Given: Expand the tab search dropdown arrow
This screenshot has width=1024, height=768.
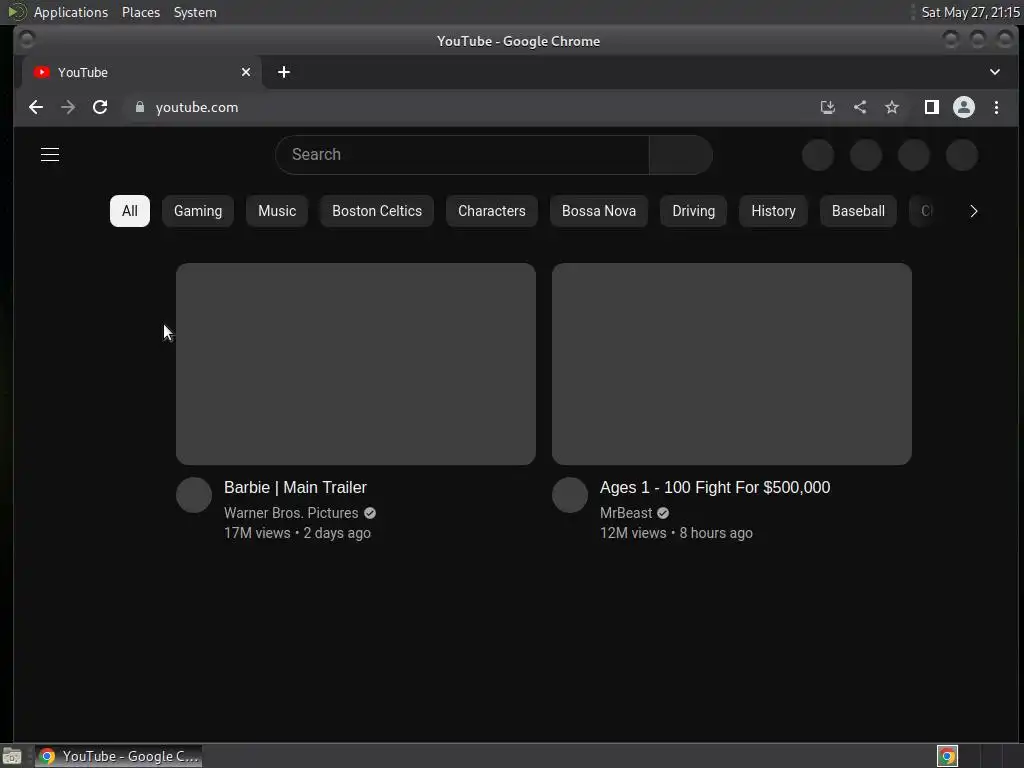Looking at the screenshot, I should (x=995, y=72).
